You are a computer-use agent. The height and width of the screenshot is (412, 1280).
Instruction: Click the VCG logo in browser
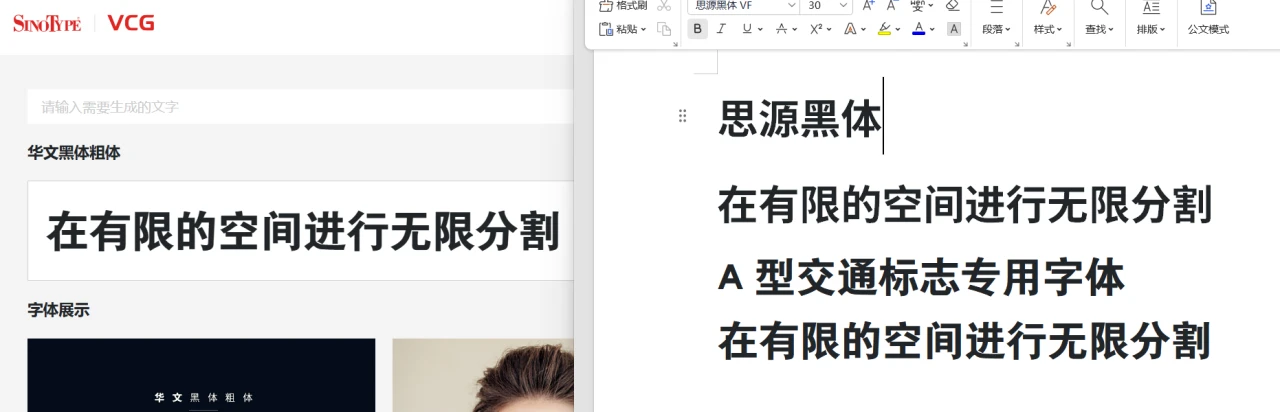click(x=130, y=22)
